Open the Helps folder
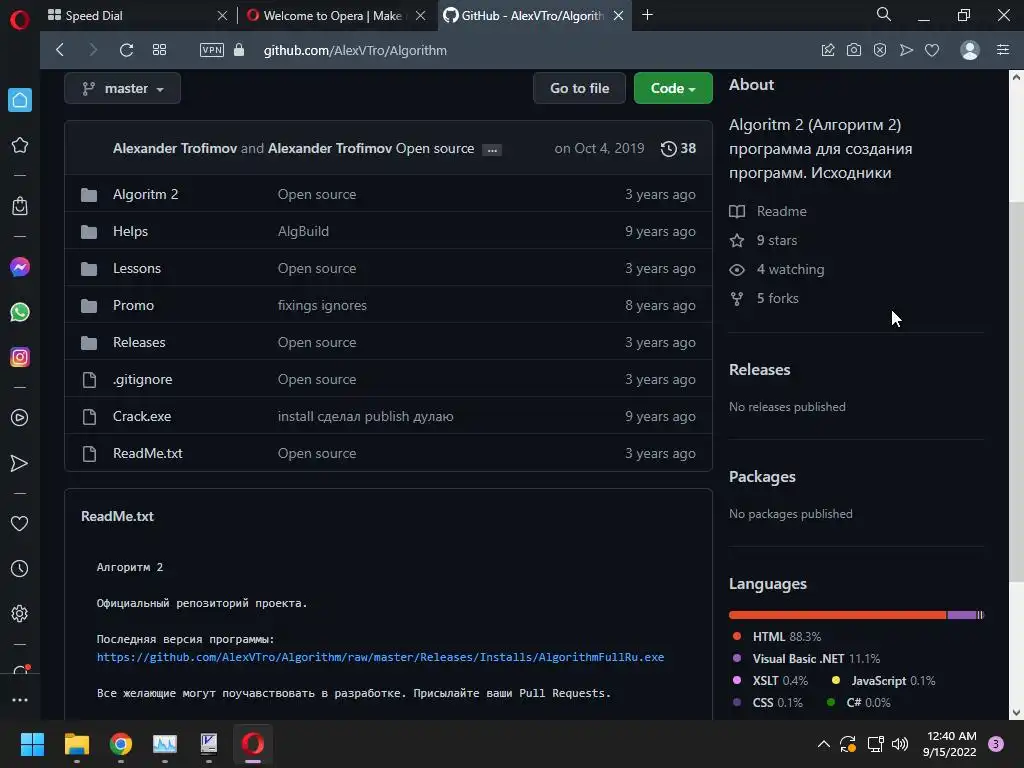Screen dimensions: 1024x768 tap(130, 231)
